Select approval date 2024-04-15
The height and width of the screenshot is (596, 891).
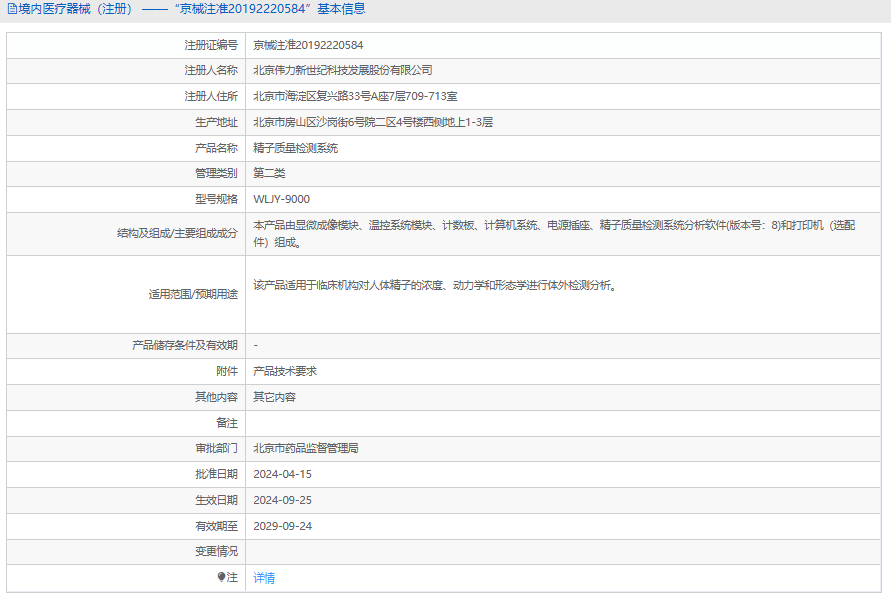coord(282,474)
